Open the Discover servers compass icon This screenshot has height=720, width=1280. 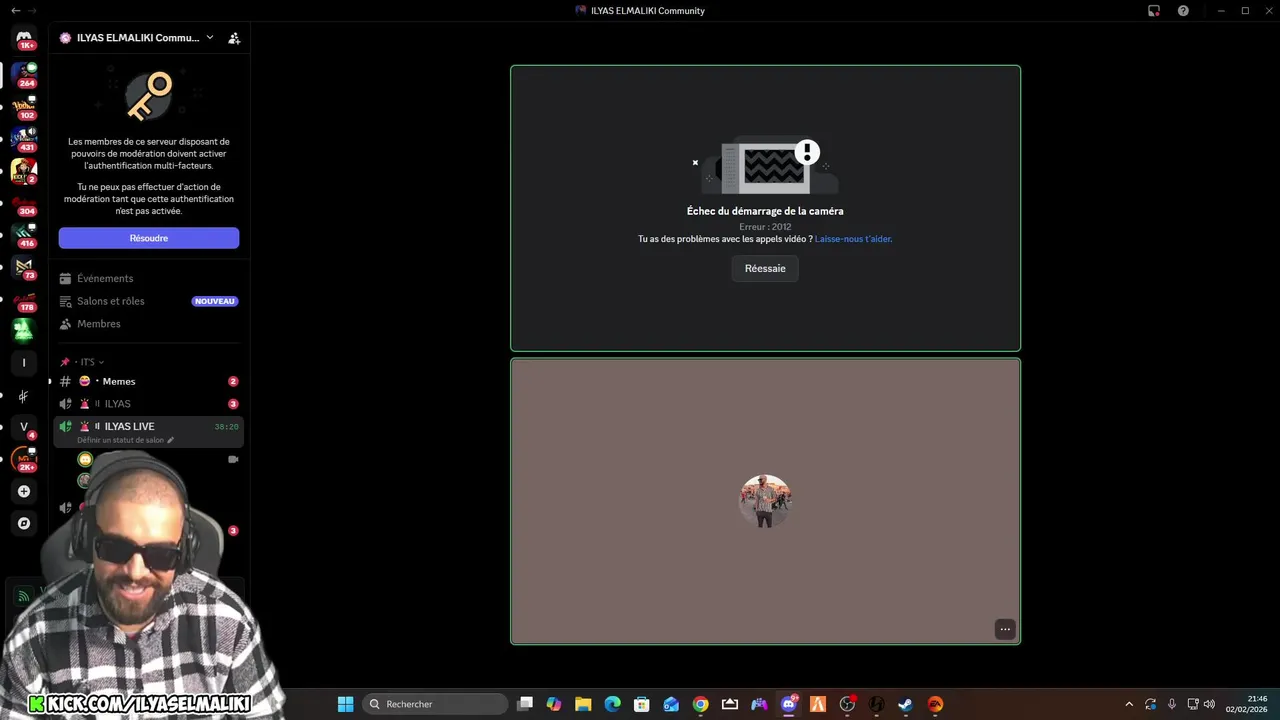(24, 523)
